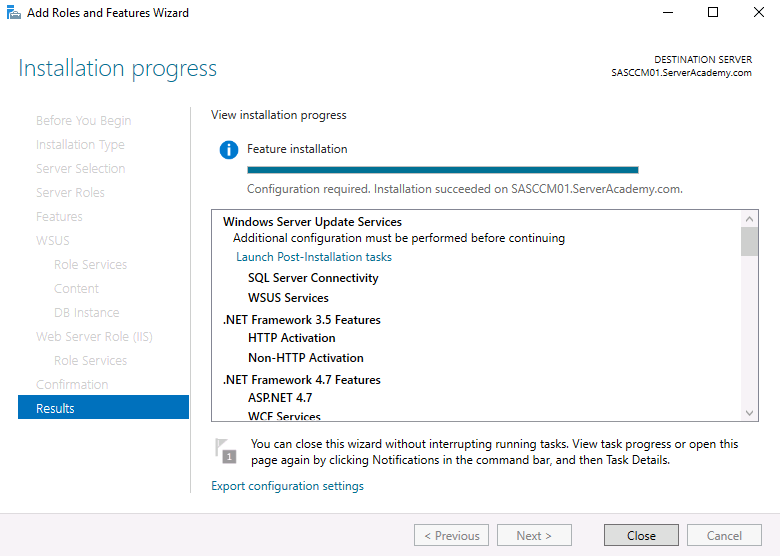The height and width of the screenshot is (556, 780).
Task: Click SQL Server Connectivity entry
Action: click(x=313, y=278)
